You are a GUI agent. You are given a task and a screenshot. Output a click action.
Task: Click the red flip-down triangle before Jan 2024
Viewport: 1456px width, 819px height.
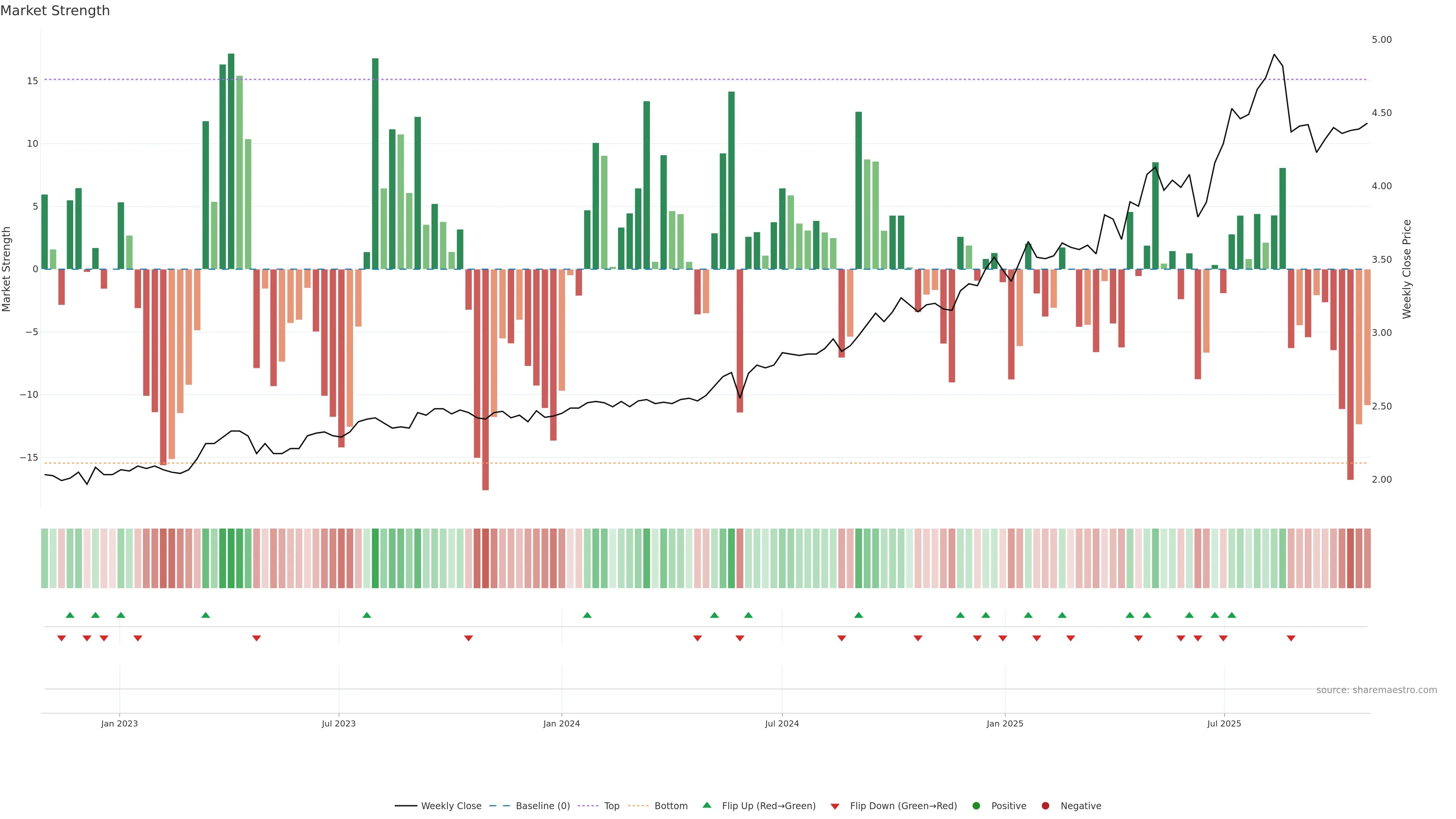(x=469, y=638)
